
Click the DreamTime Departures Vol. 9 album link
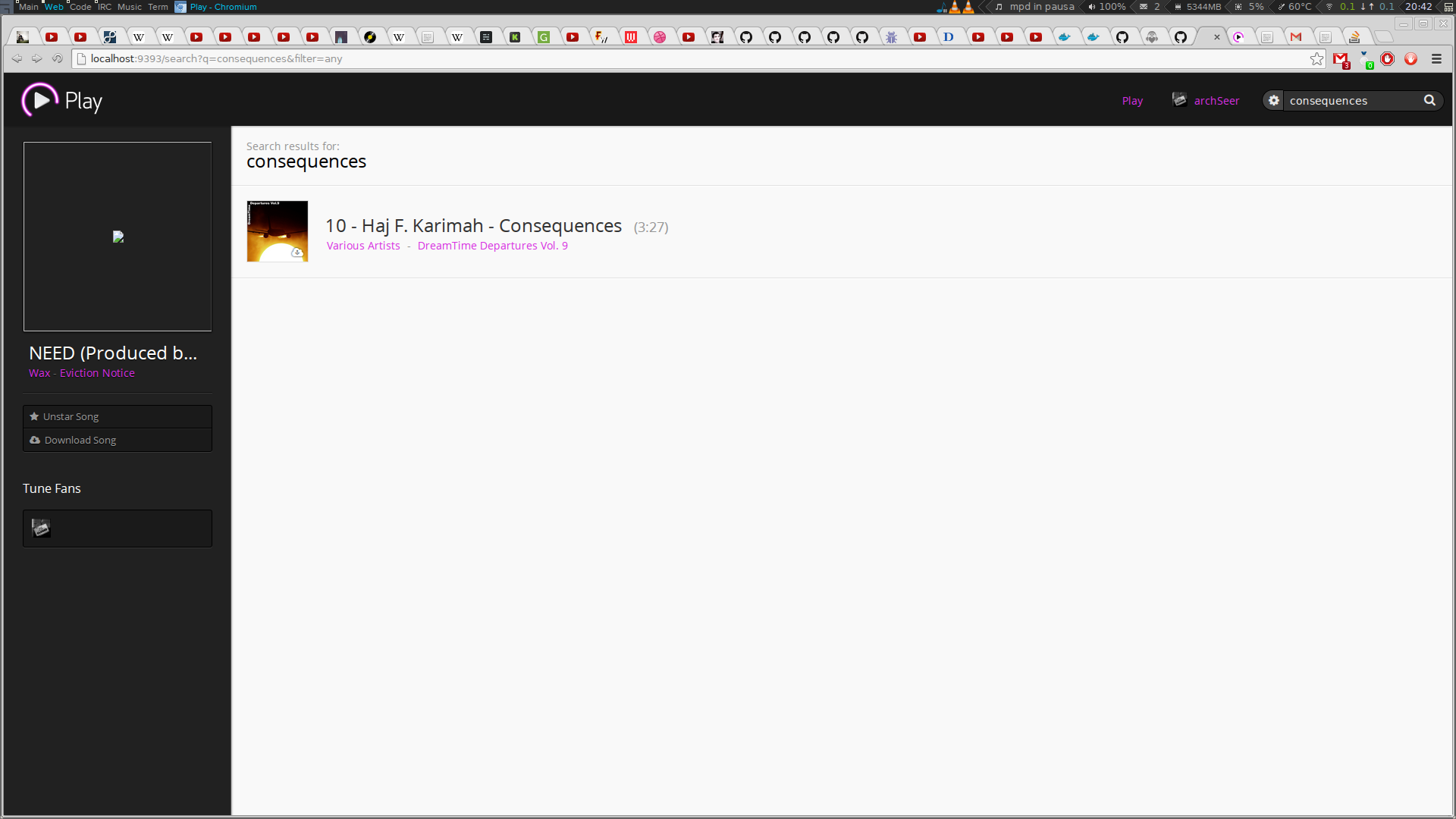point(492,245)
